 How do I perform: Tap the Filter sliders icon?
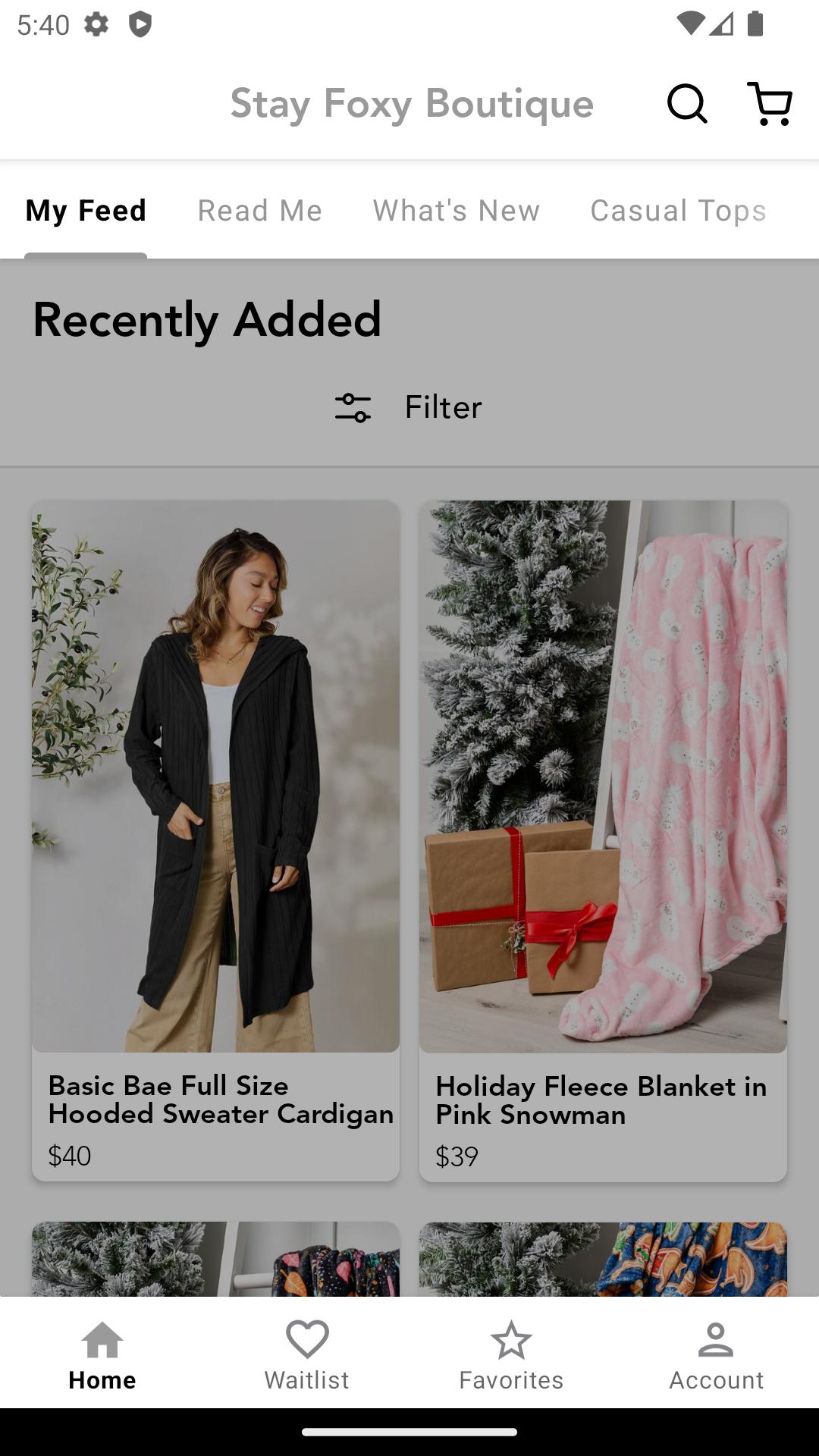[353, 407]
